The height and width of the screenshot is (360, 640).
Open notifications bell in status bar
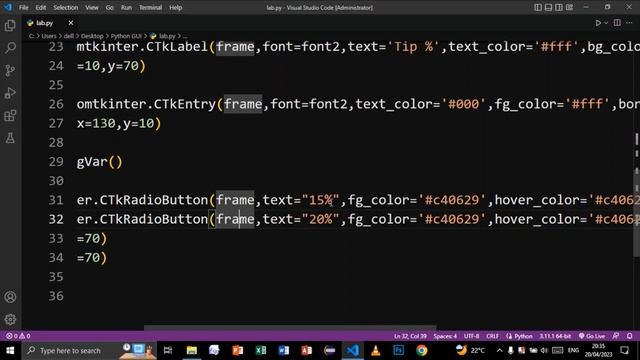click(x=630, y=336)
